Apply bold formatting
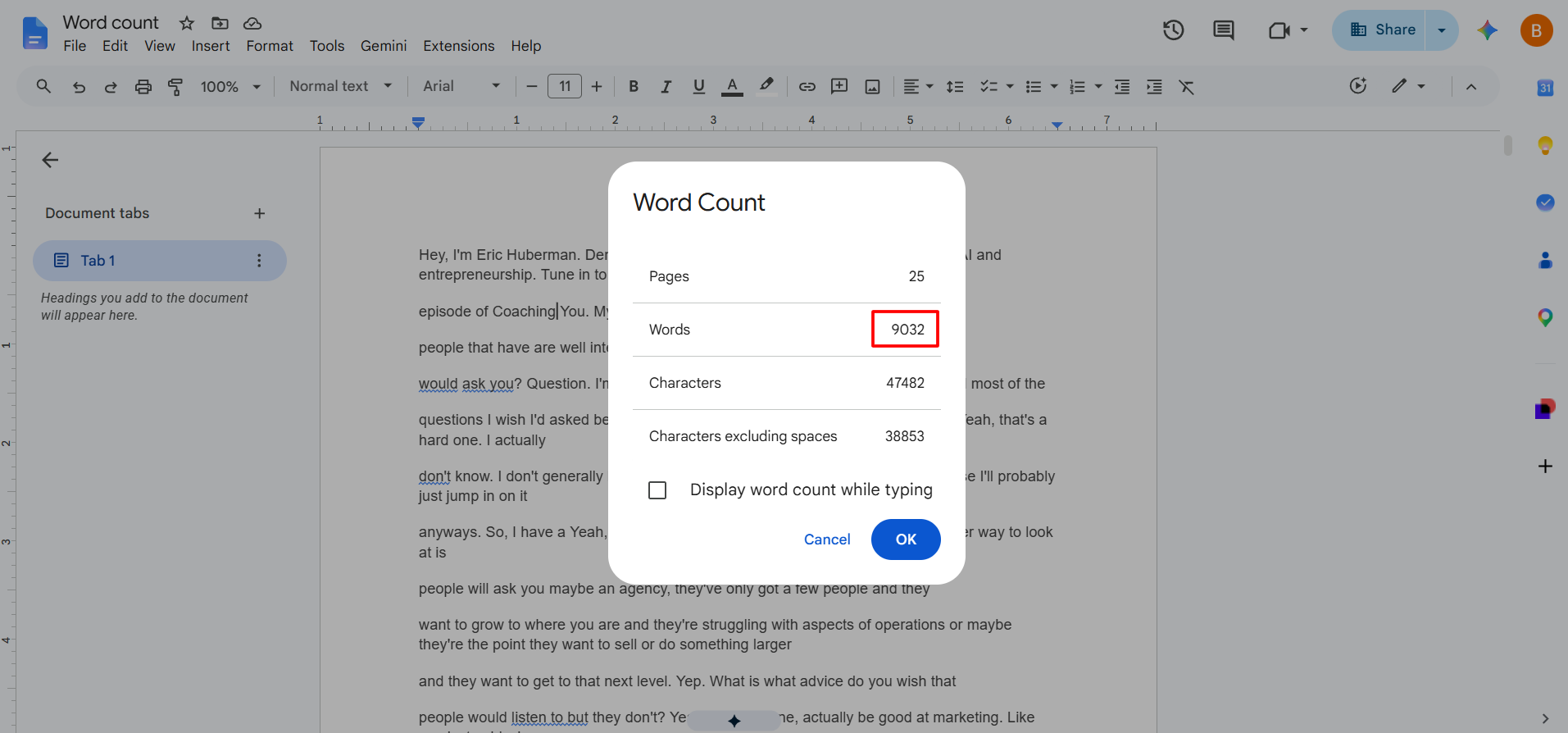 point(634,86)
